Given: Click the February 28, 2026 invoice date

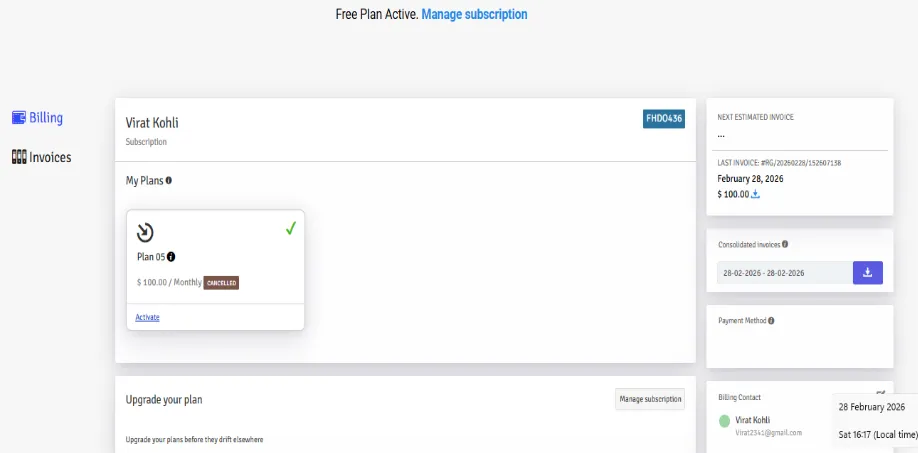Looking at the screenshot, I should point(751,179).
